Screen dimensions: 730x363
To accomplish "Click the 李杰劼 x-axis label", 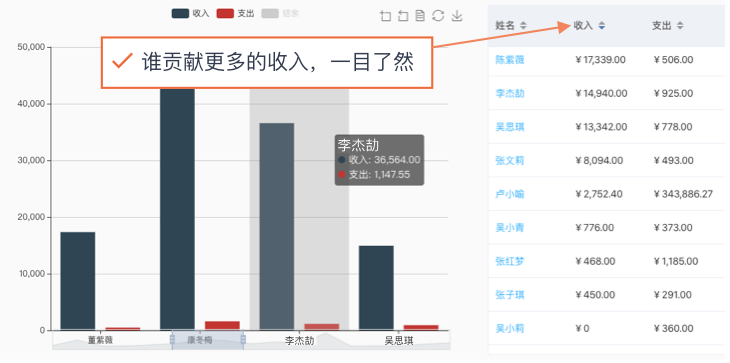I will tap(299, 341).
